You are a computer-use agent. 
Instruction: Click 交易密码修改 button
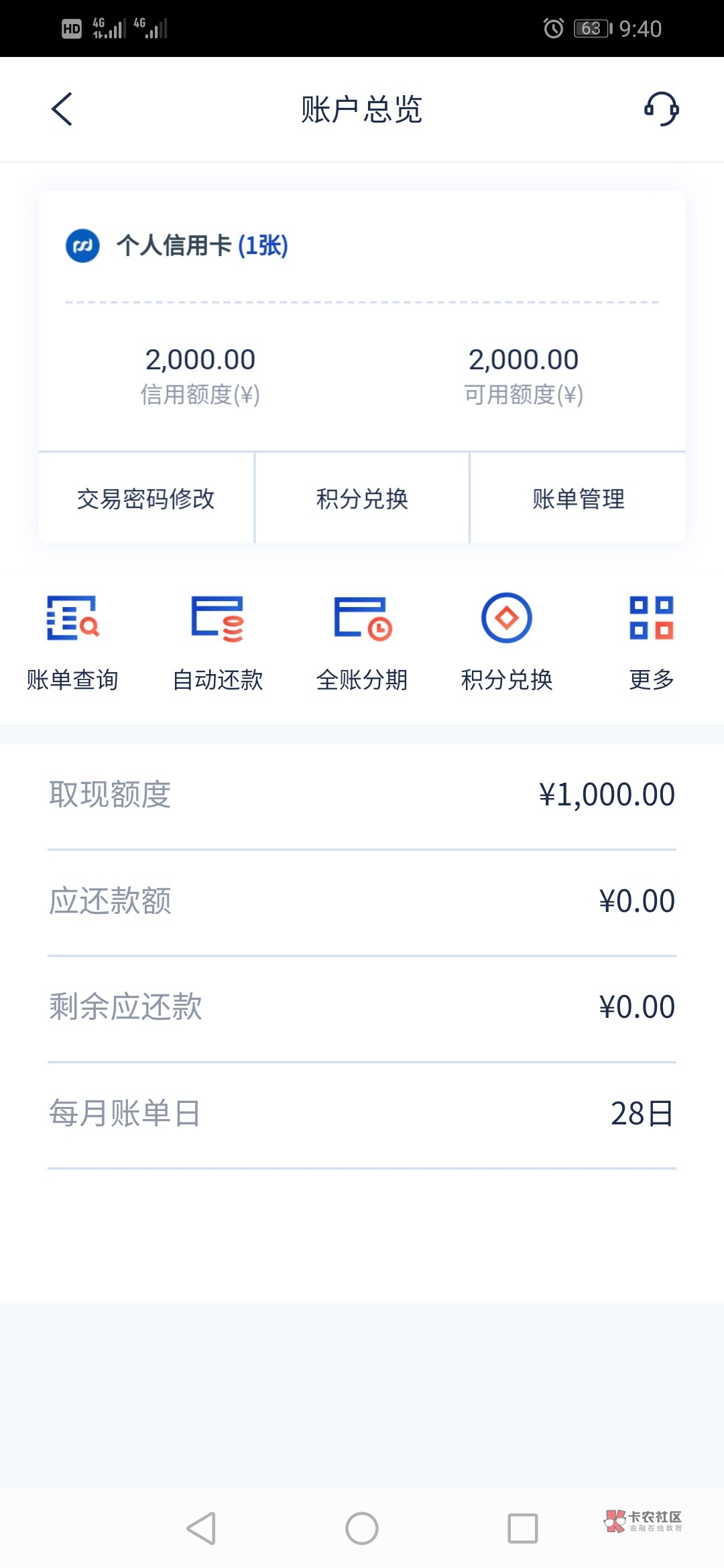click(x=146, y=499)
